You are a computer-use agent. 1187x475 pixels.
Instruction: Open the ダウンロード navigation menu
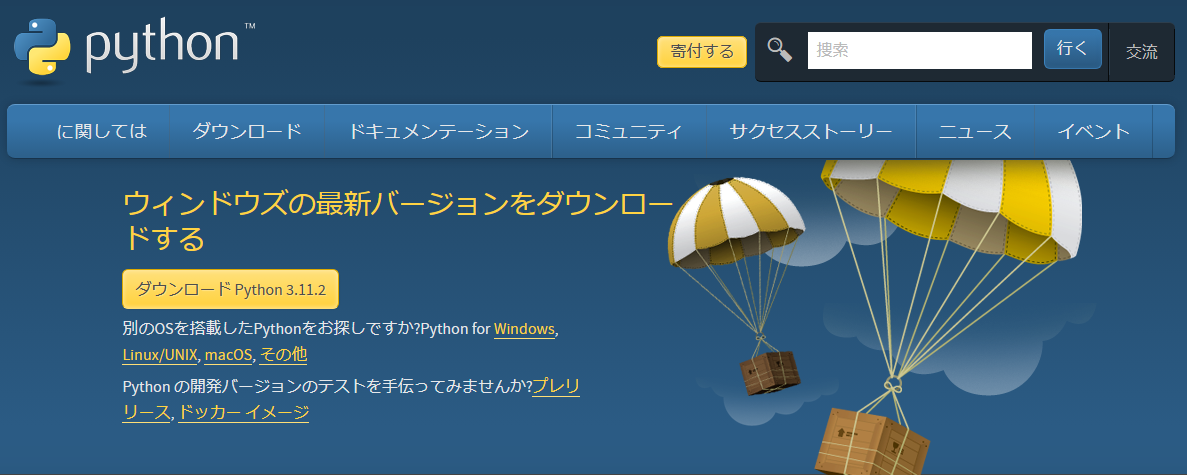point(247,132)
